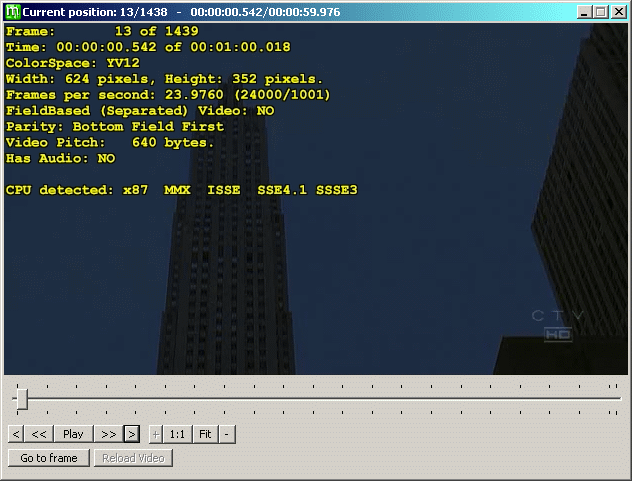Screen dimensions: 632x481
Task: Click the 'CPU detected' overlay line
Action: tap(181, 190)
